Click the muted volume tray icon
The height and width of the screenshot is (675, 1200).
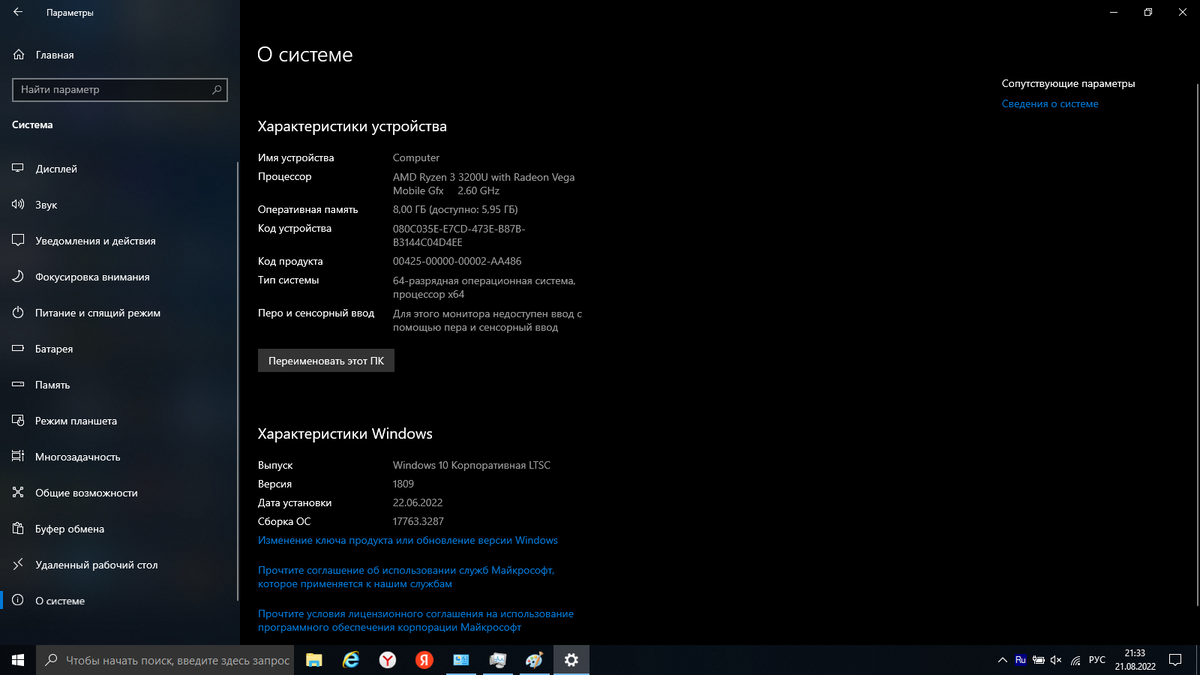(x=1056, y=660)
